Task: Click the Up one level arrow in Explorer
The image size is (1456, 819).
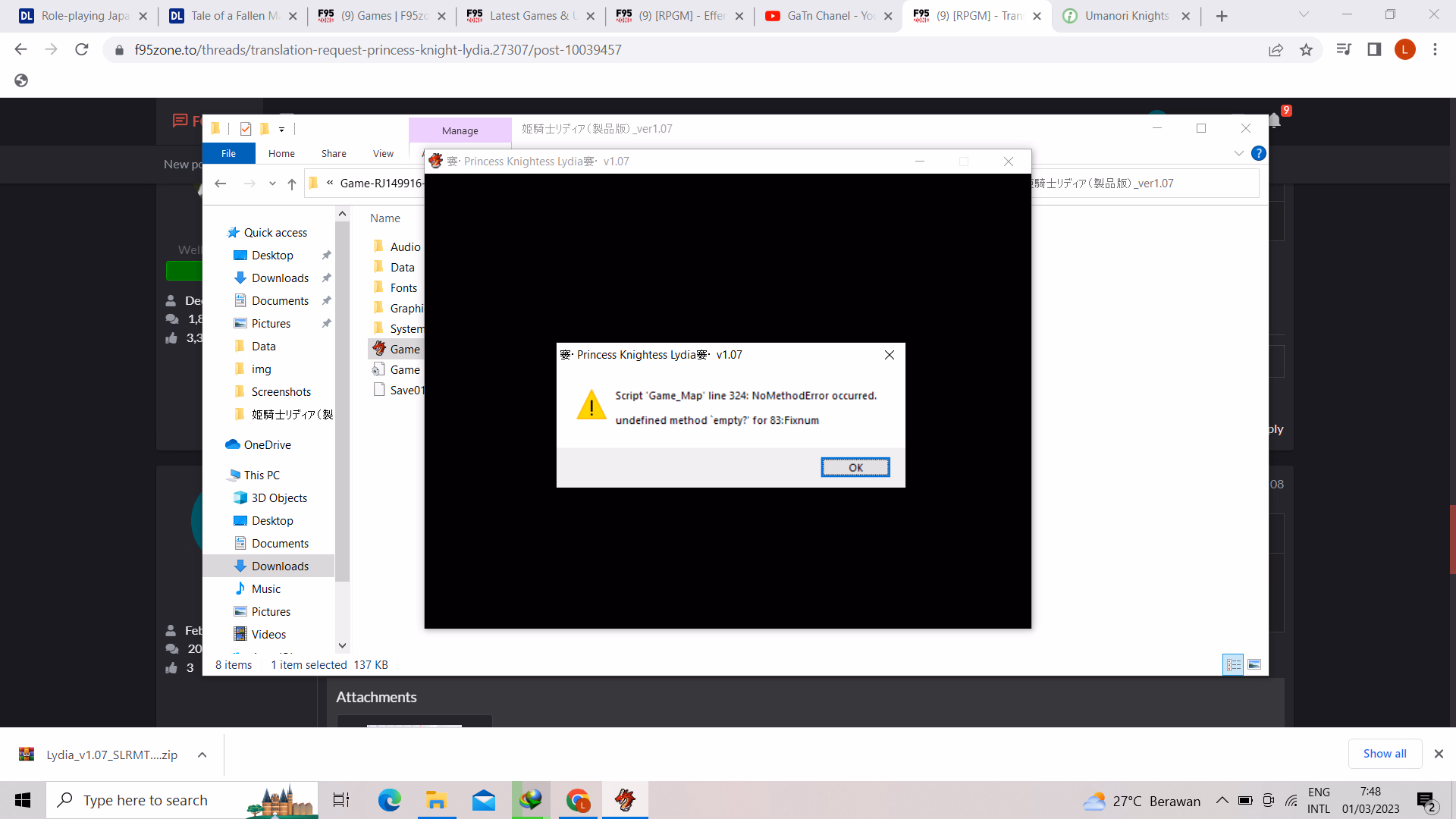Action: pyautogui.click(x=292, y=184)
